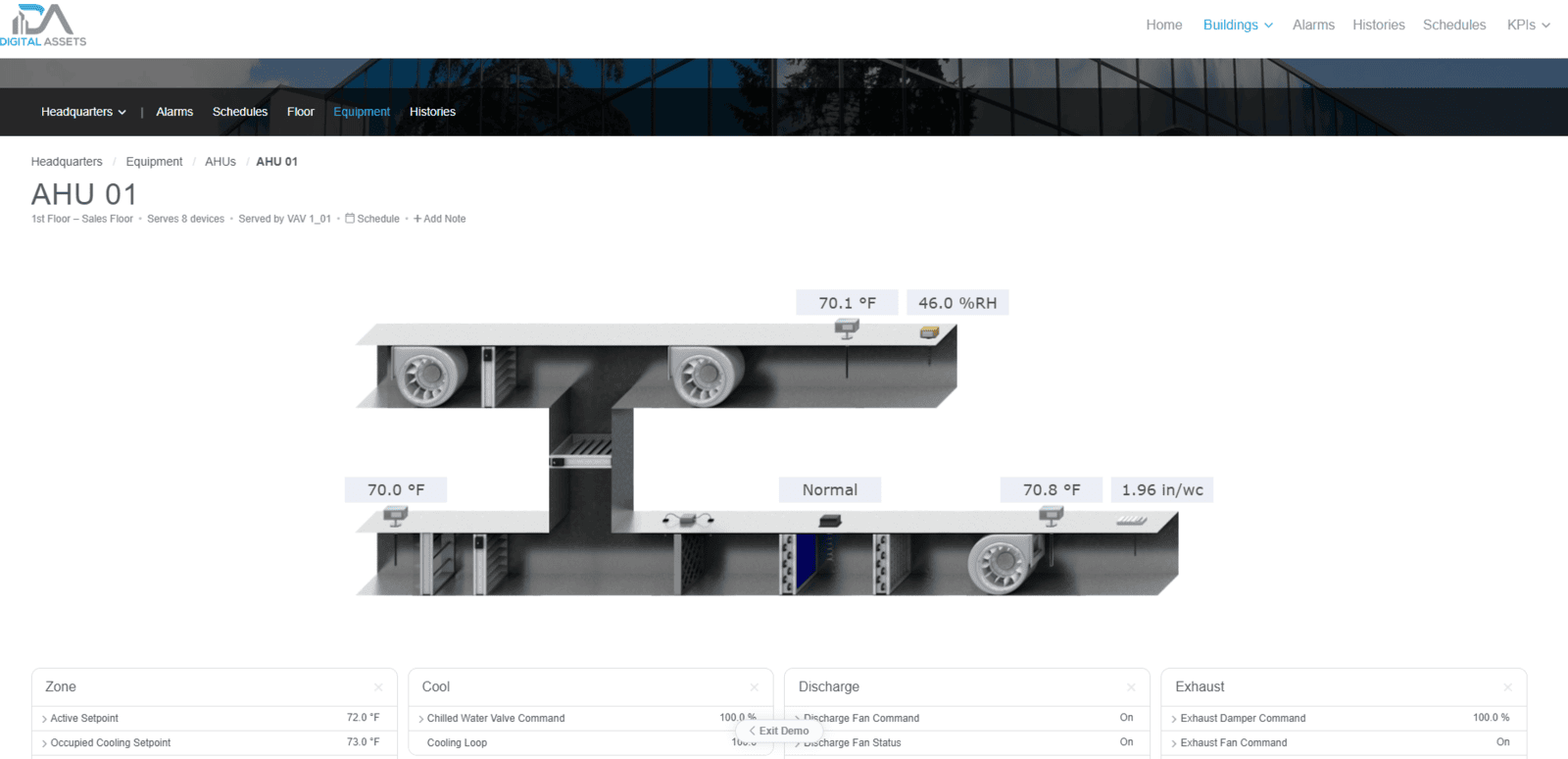Viewport: 1568px width, 759px height.
Task: Click the discharge fan in the lower duct
Action: [x=1000, y=566]
